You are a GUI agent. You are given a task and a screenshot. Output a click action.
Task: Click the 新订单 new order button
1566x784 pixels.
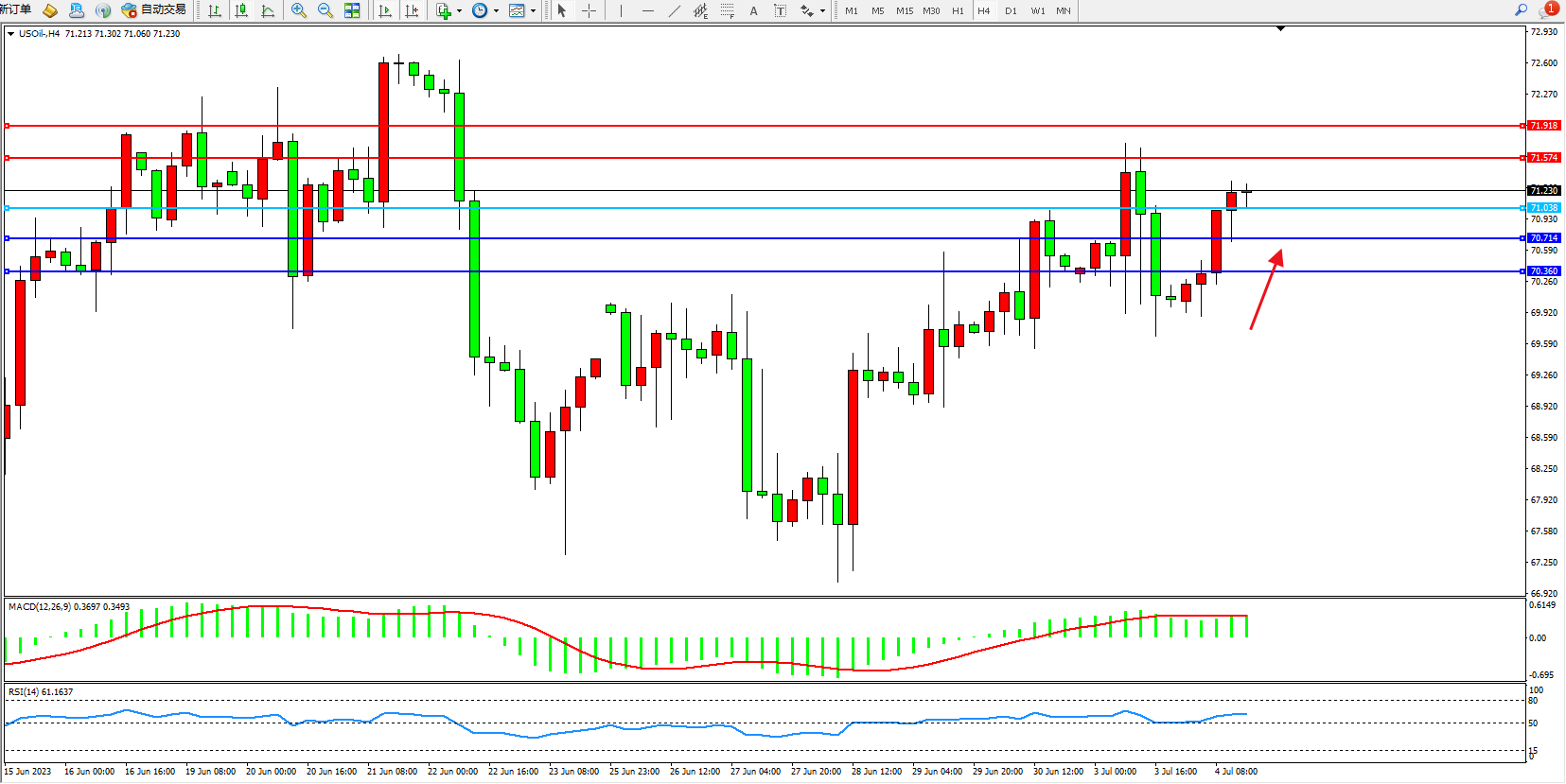16,9
